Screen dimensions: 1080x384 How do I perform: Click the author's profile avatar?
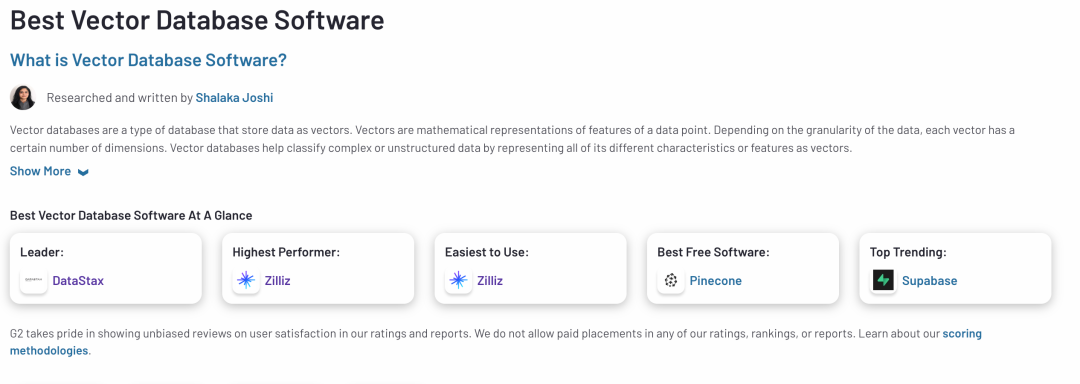tap(23, 98)
